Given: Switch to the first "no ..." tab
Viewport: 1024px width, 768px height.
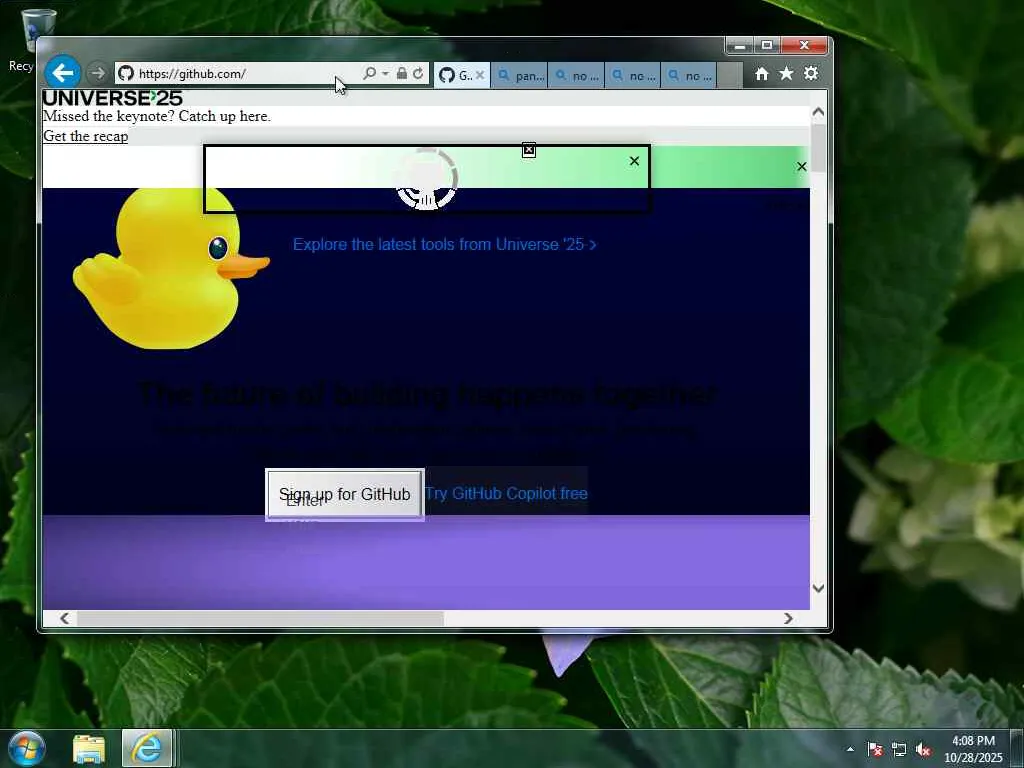Looking at the screenshot, I should [577, 76].
